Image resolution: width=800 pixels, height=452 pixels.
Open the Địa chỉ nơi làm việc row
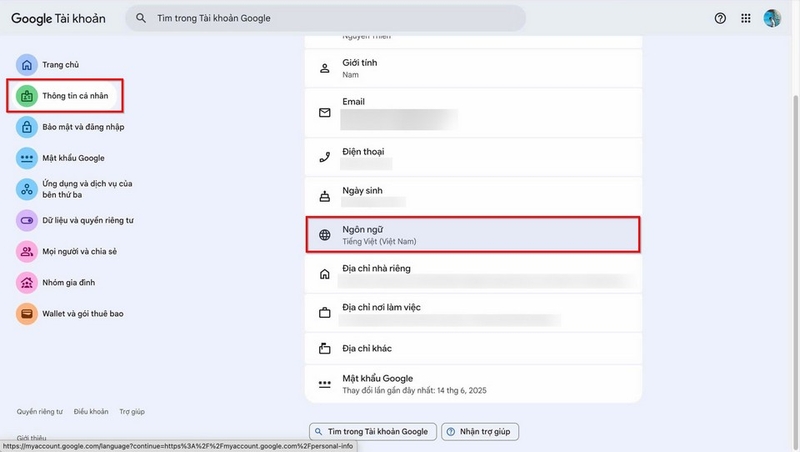click(x=473, y=313)
